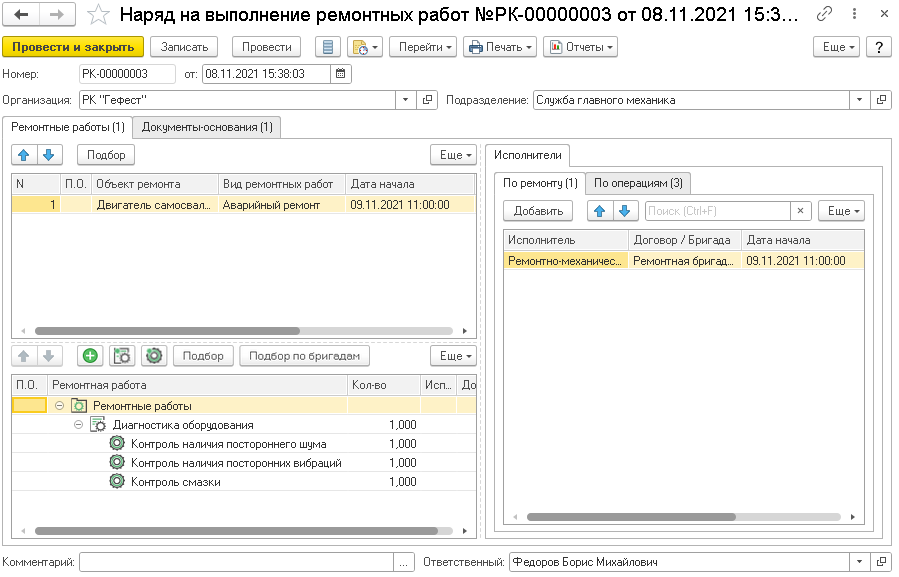Open comment editor with the ellipsis button
The width and height of the screenshot is (899, 577).
(x=404, y=562)
